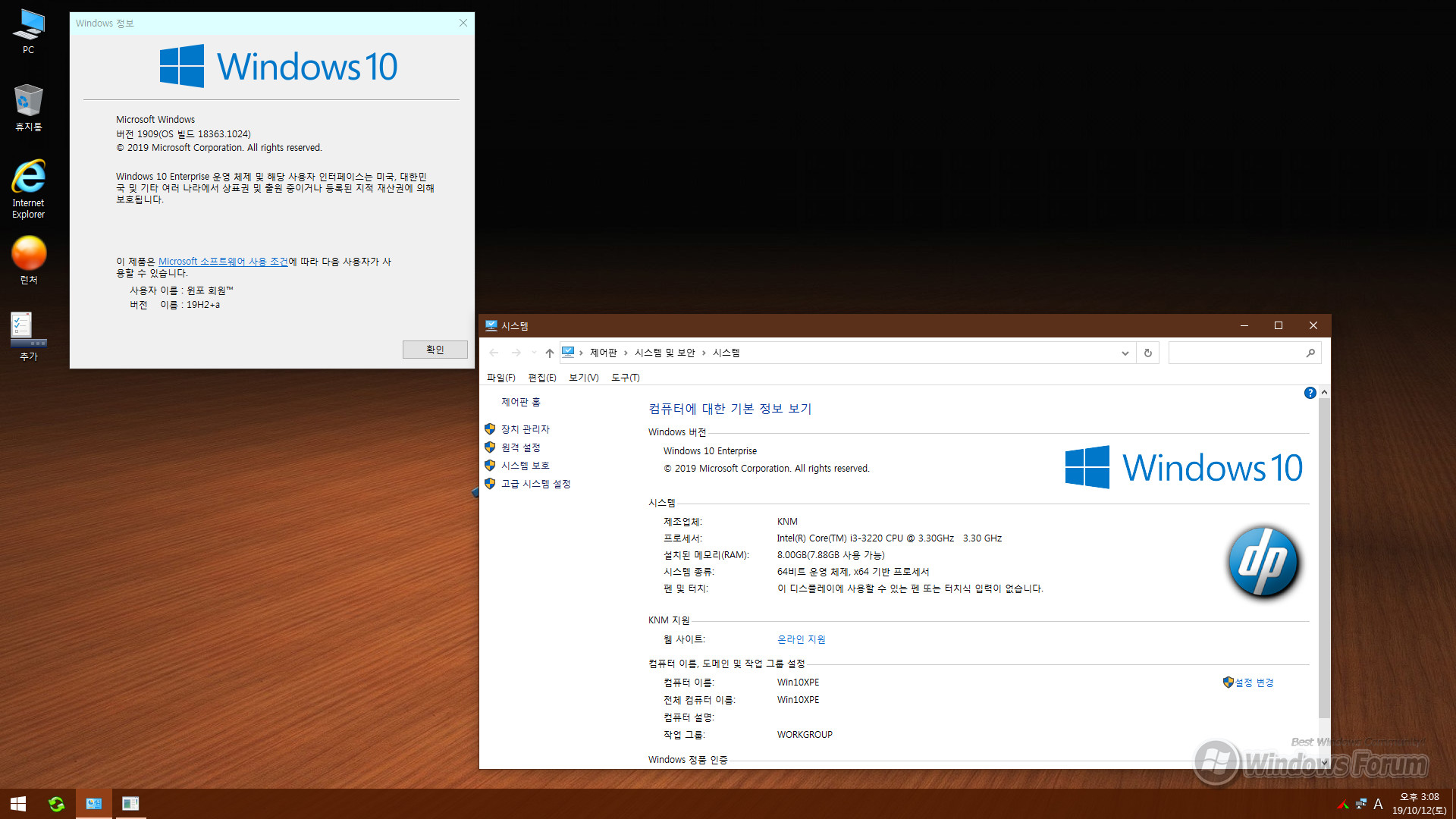Open 시스템 보호 from sidebar

(526, 466)
